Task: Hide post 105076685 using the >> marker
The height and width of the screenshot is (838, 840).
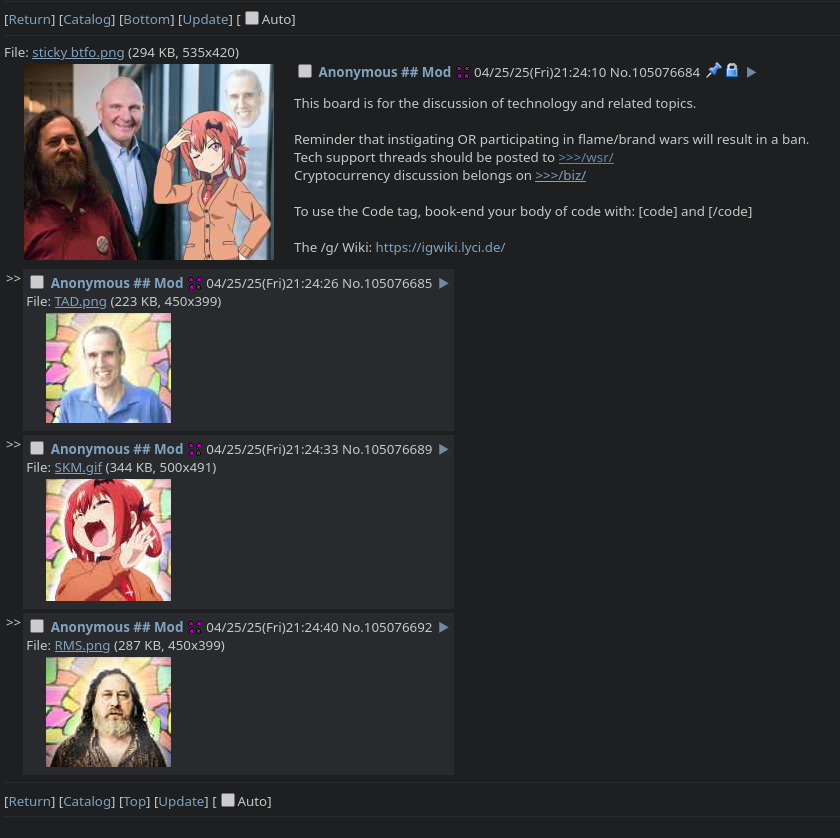Action: (x=13, y=279)
